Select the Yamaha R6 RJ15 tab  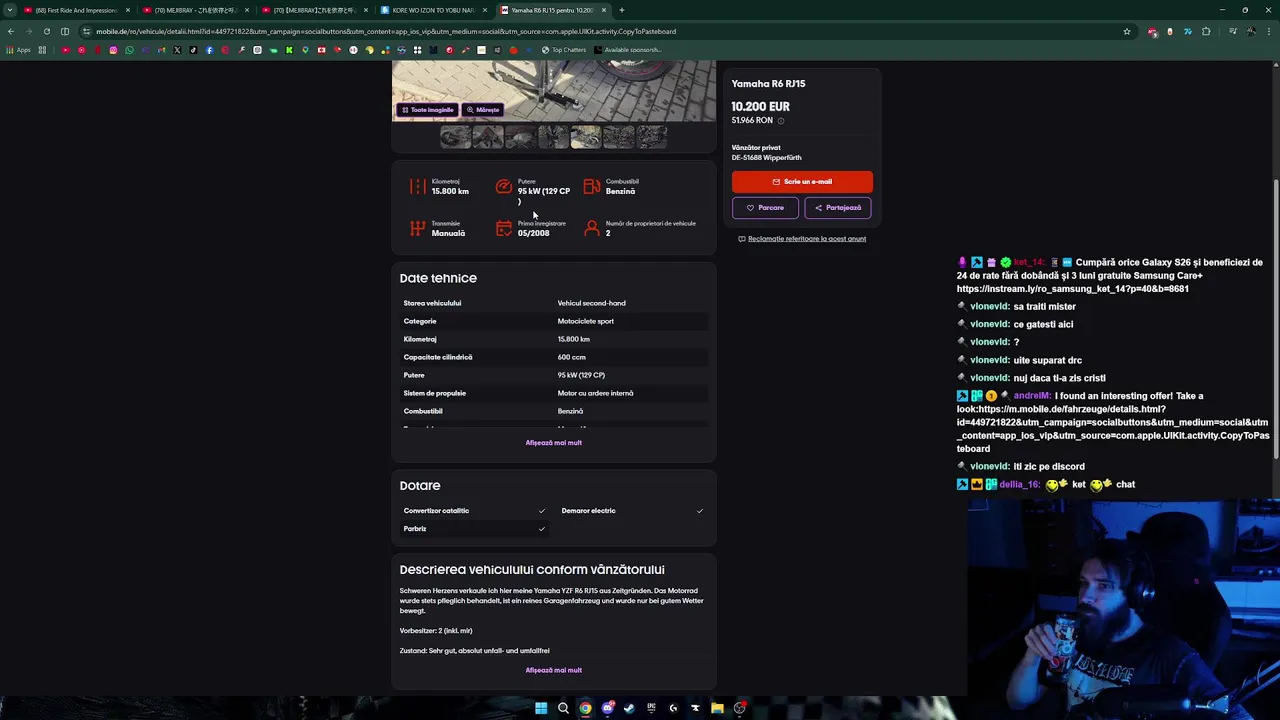coord(552,10)
